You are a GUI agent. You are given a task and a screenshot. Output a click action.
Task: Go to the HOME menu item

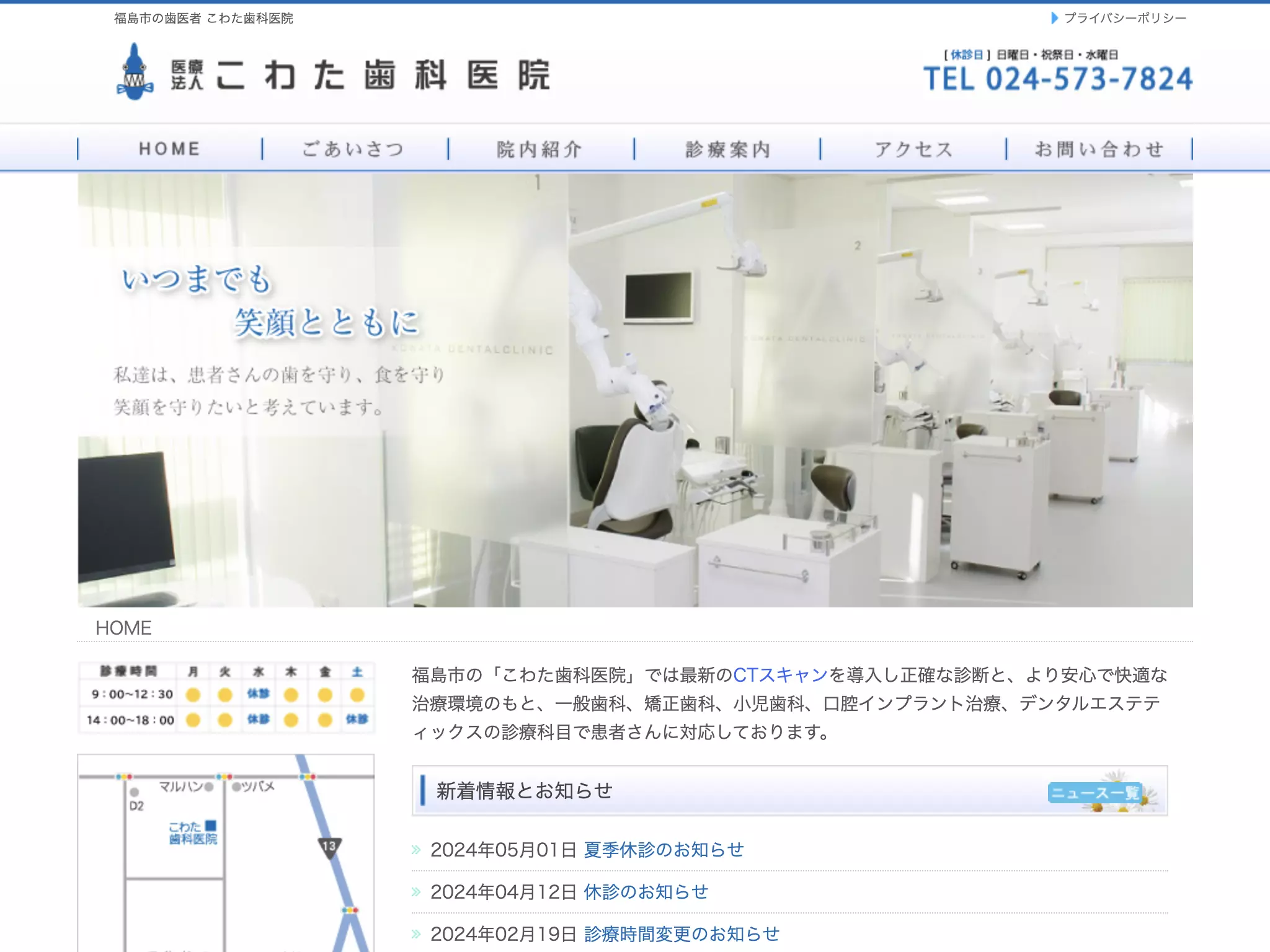pos(169,149)
